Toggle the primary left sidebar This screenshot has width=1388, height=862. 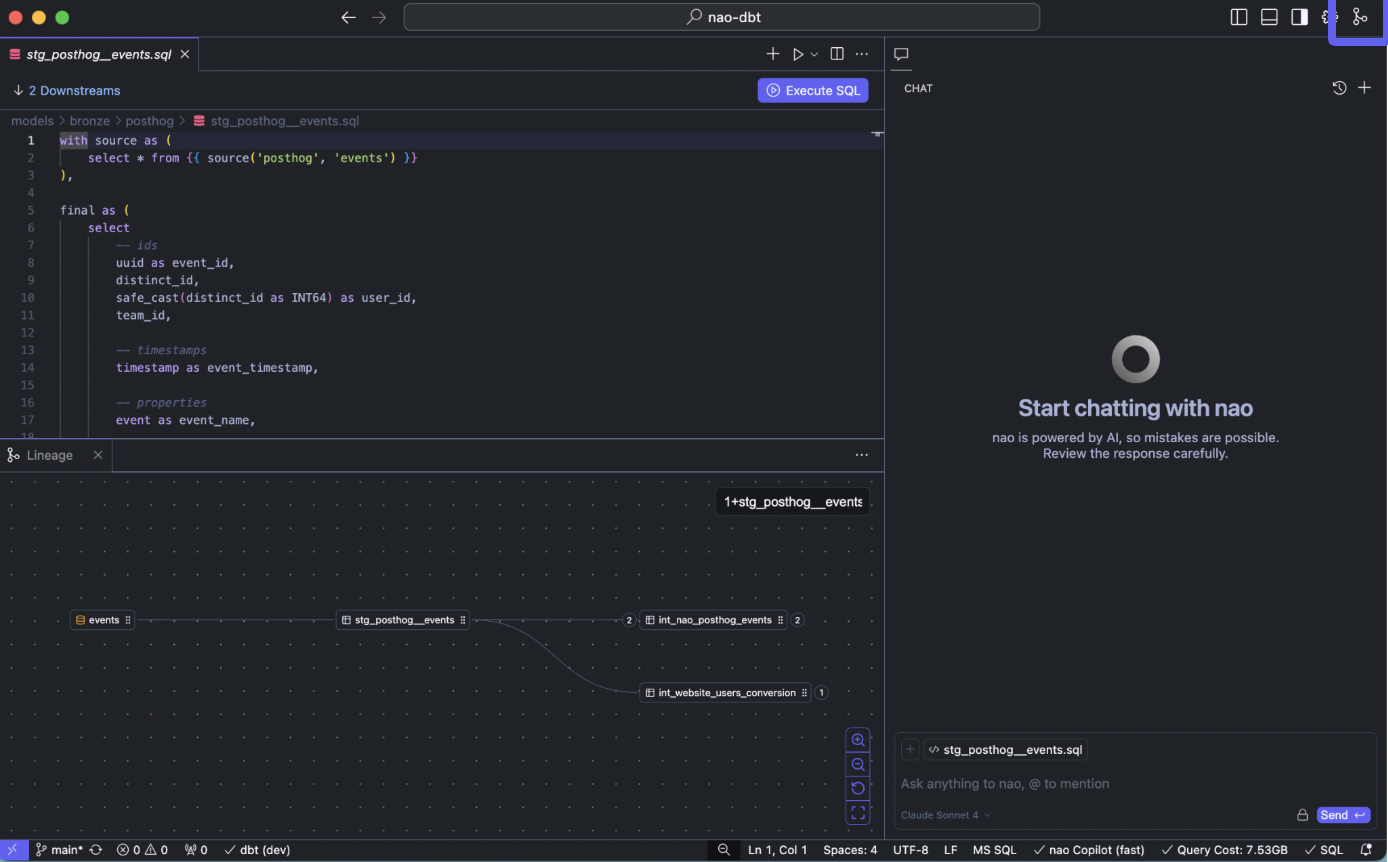point(1239,17)
